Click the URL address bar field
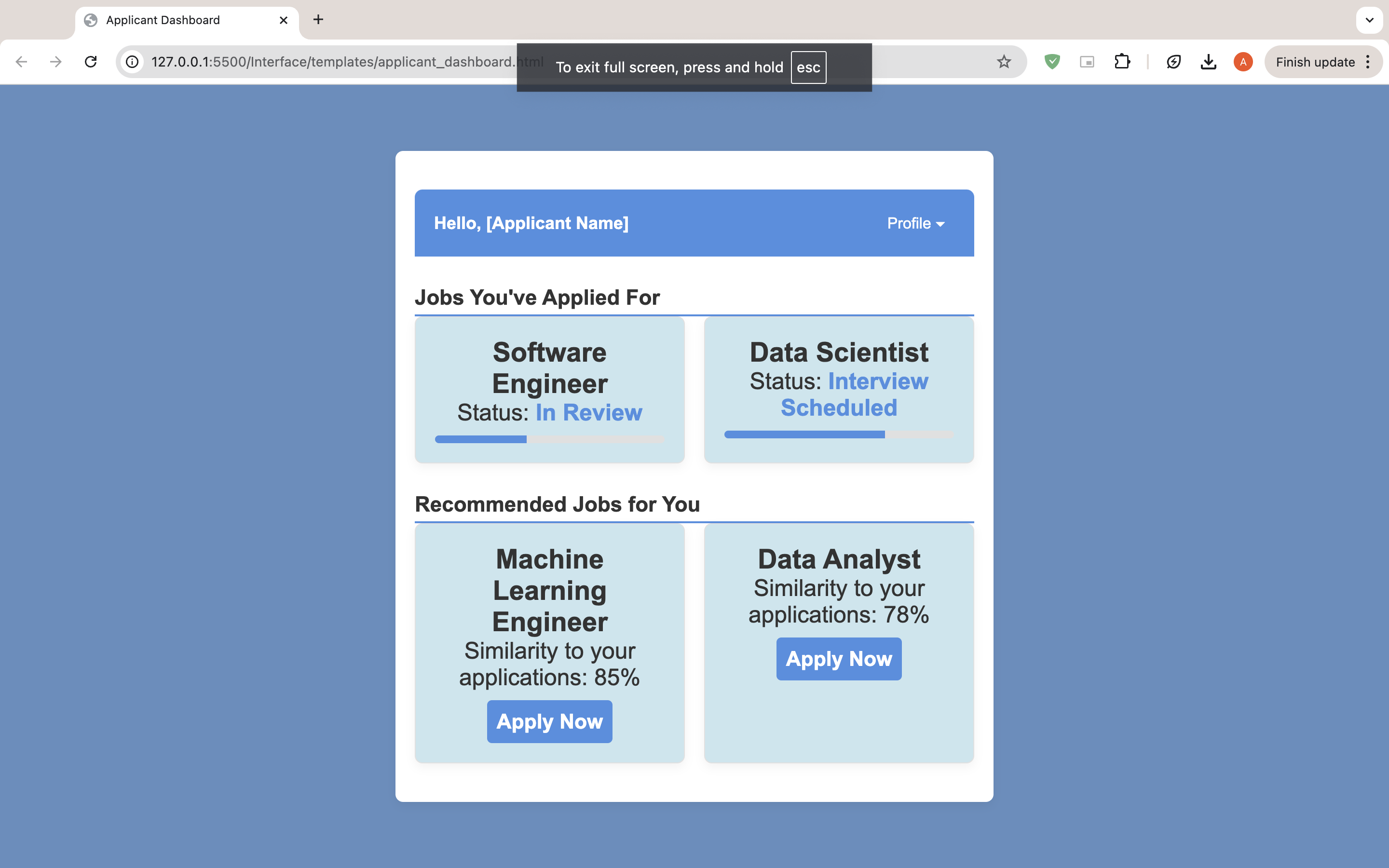Screen dimensions: 1389x868 click(x=333, y=62)
